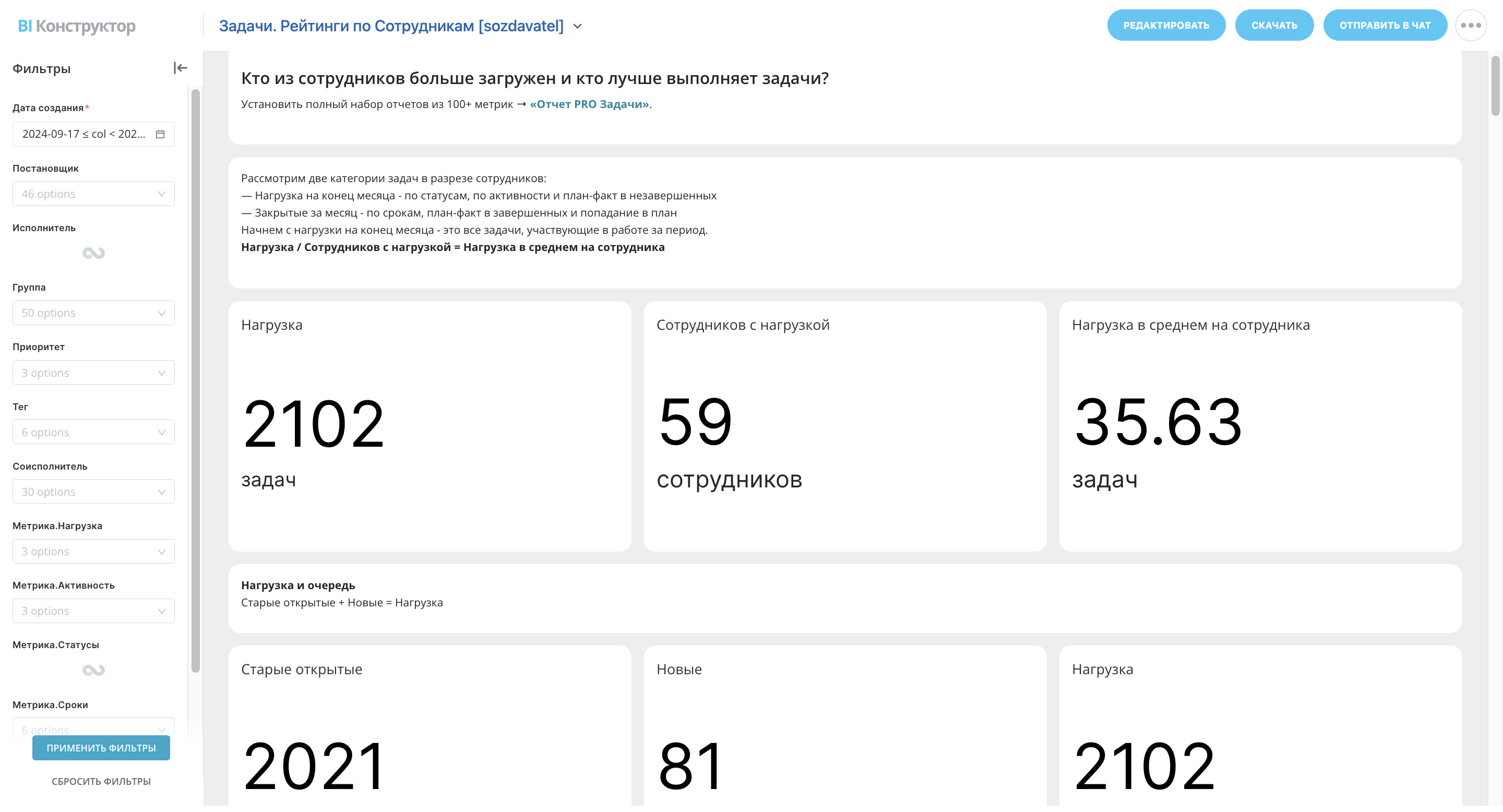The height and width of the screenshot is (812, 1503).
Task: Expand the Соисполнитель 30 options dropdown
Action: point(93,492)
